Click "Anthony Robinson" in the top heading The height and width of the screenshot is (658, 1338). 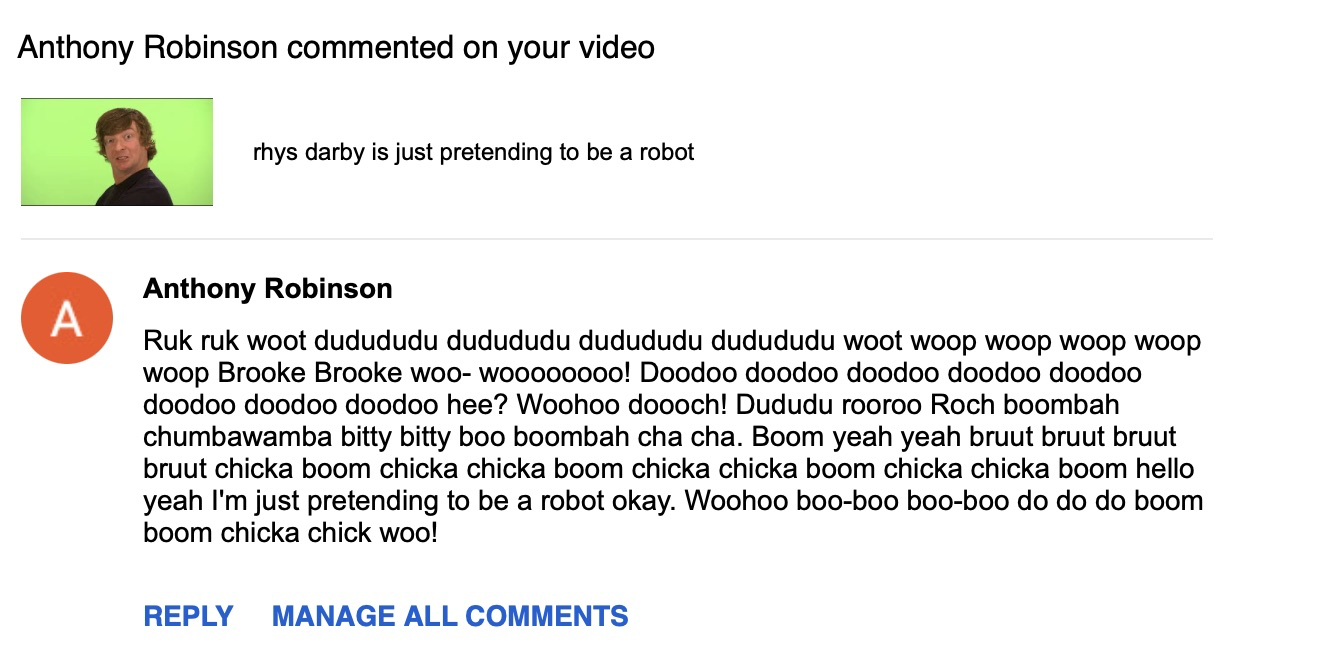point(147,47)
